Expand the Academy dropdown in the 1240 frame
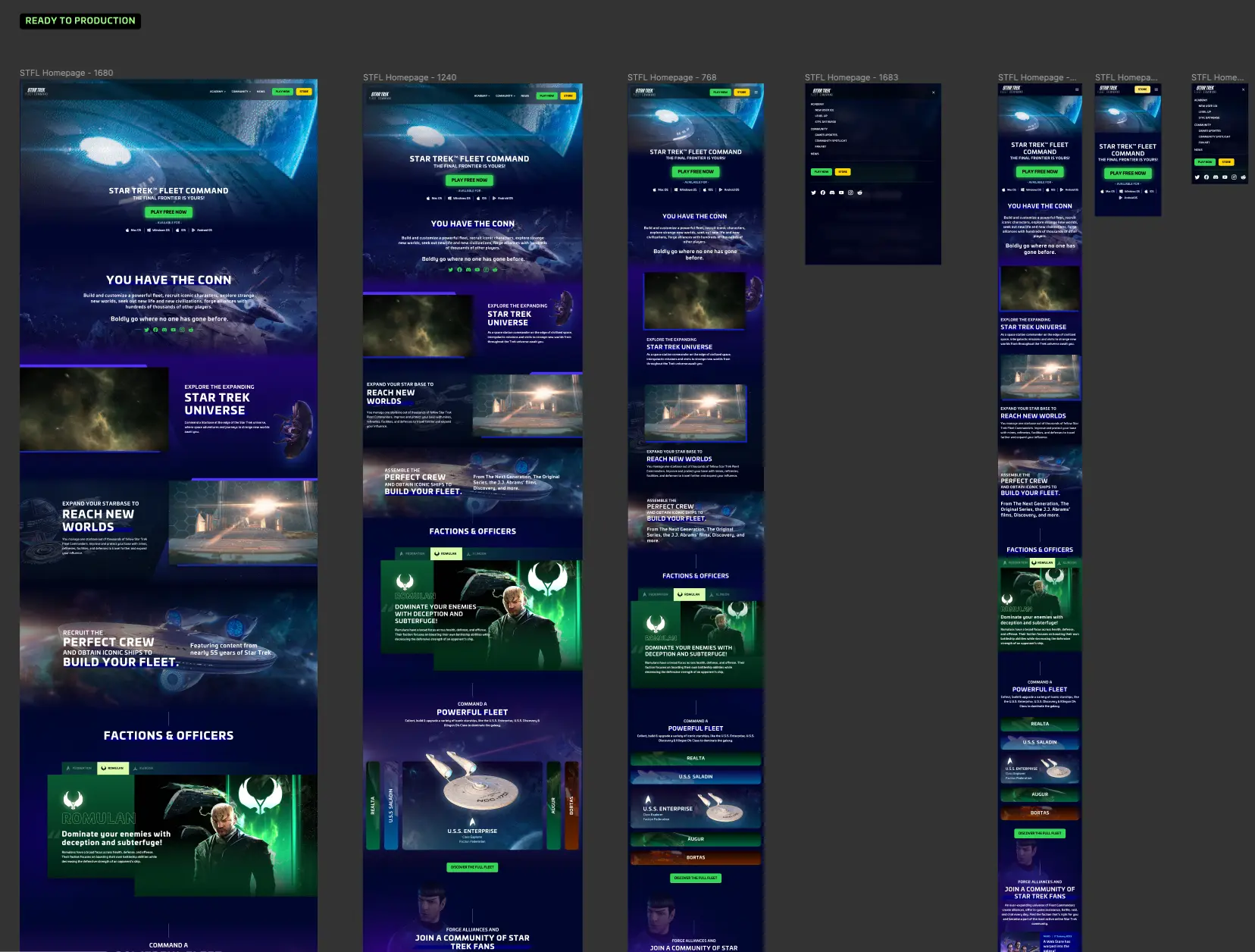The image size is (1255, 952). [x=482, y=96]
